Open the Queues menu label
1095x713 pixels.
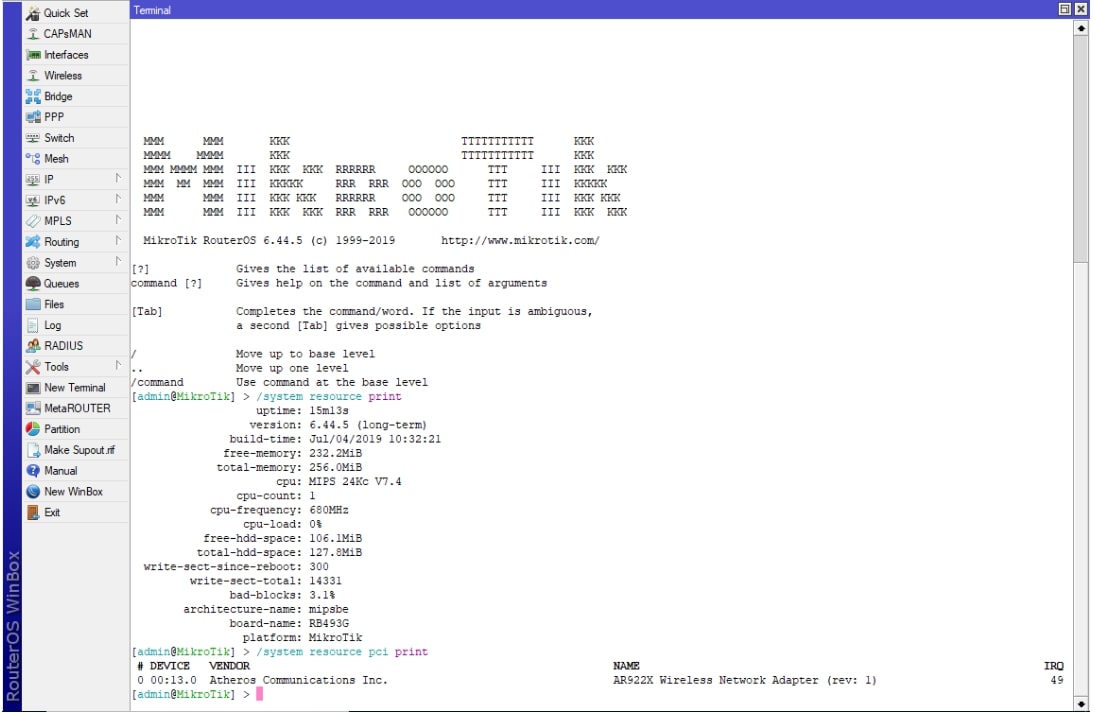[x=61, y=284]
